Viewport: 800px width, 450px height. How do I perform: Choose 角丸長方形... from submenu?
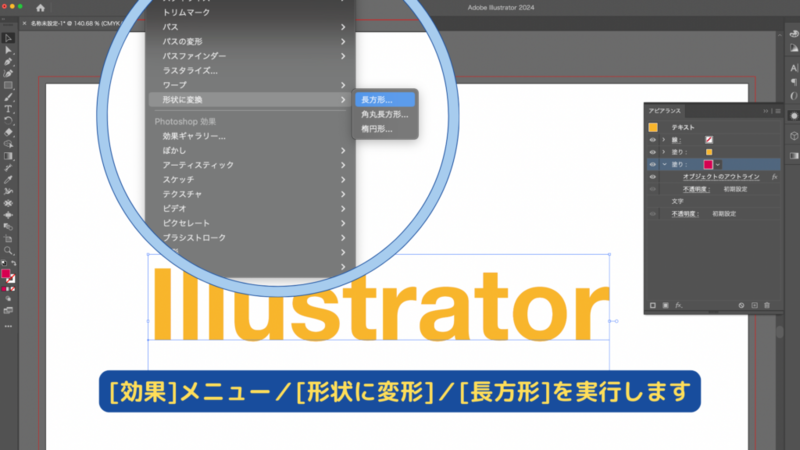pos(385,114)
